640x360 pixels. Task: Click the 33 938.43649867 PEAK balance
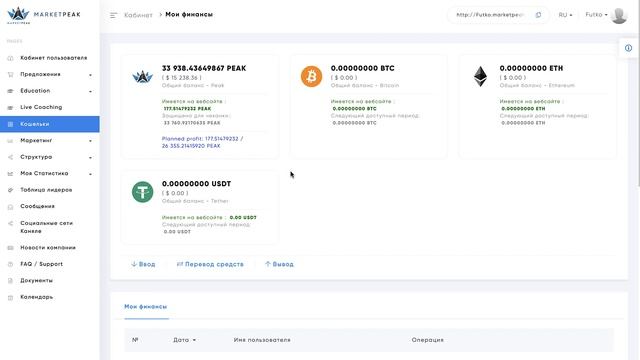coord(204,68)
